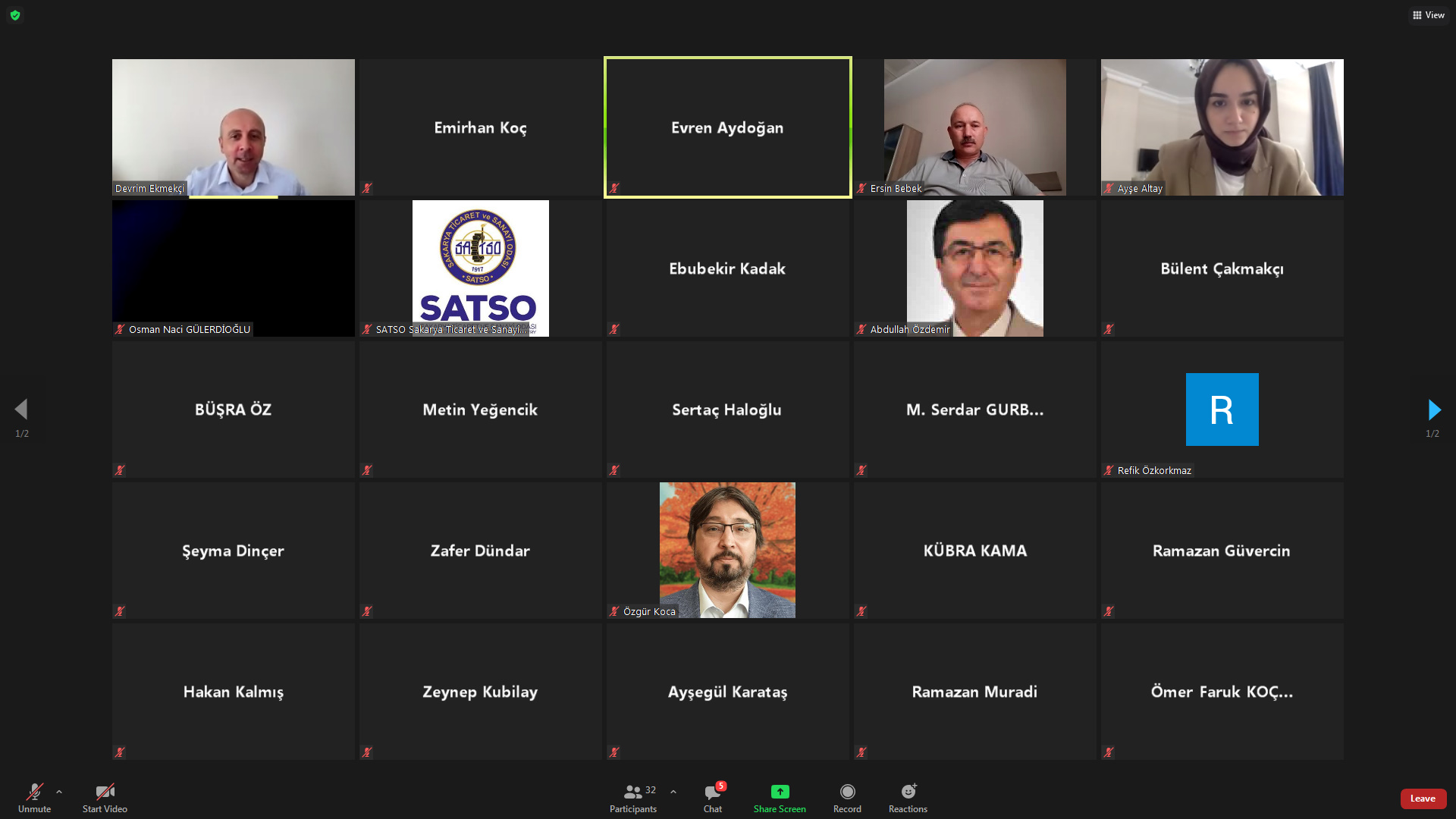This screenshot has width=1456, height=819.
Task: Turn on camera with Start Video
Action: pos(105,798)
